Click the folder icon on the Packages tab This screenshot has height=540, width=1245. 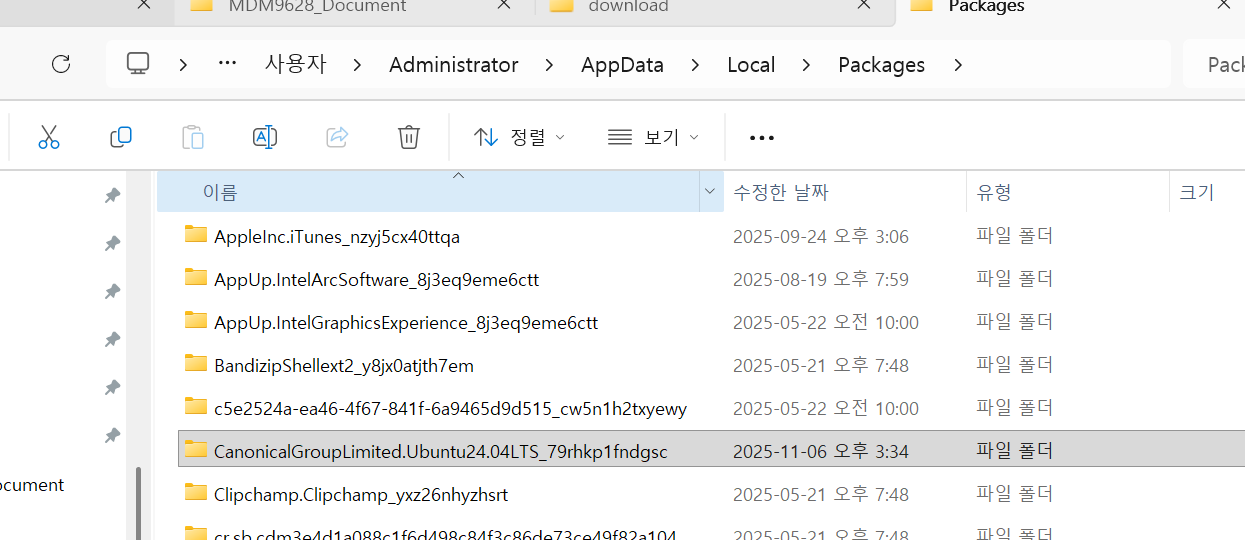click(921, 5)
